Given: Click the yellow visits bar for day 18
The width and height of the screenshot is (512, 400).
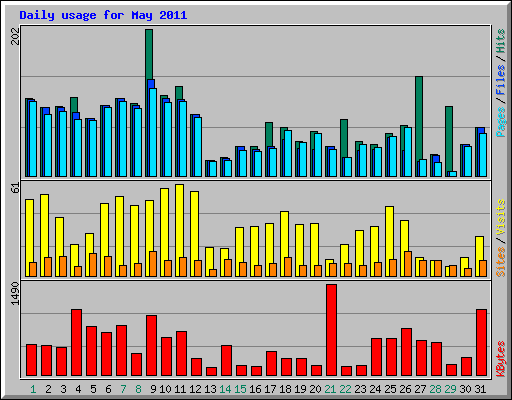Looking at the screenshot, I should 284,234.
